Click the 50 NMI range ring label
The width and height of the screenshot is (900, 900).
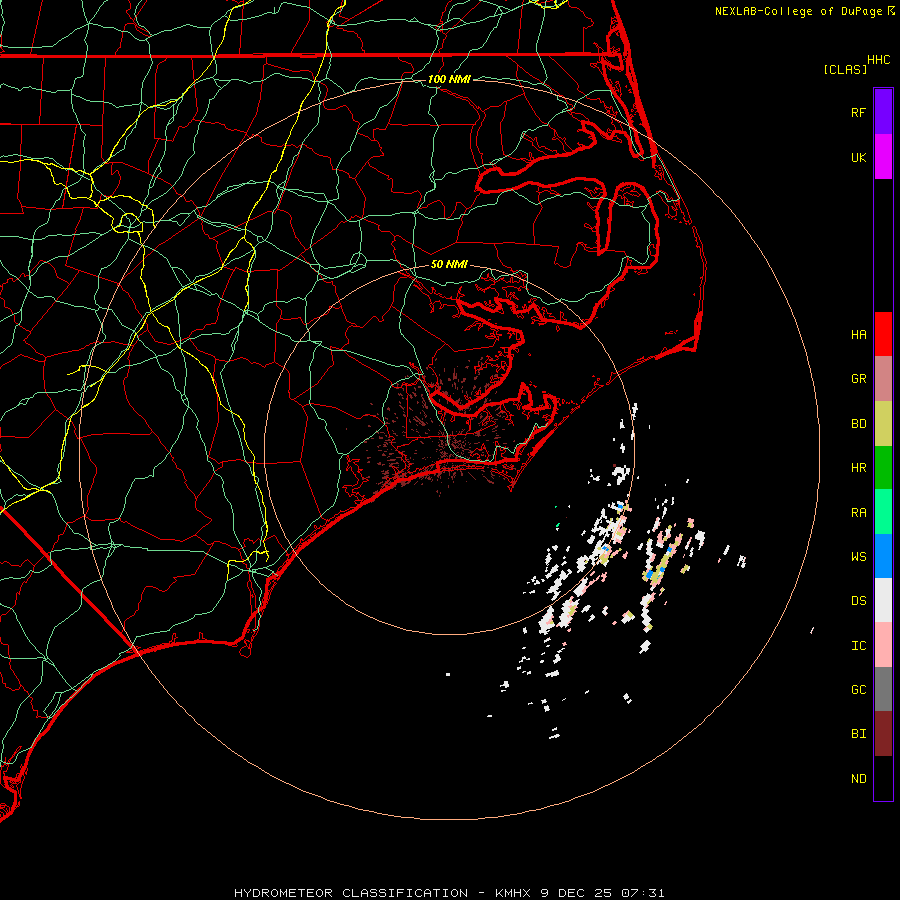tap(449, 264)
